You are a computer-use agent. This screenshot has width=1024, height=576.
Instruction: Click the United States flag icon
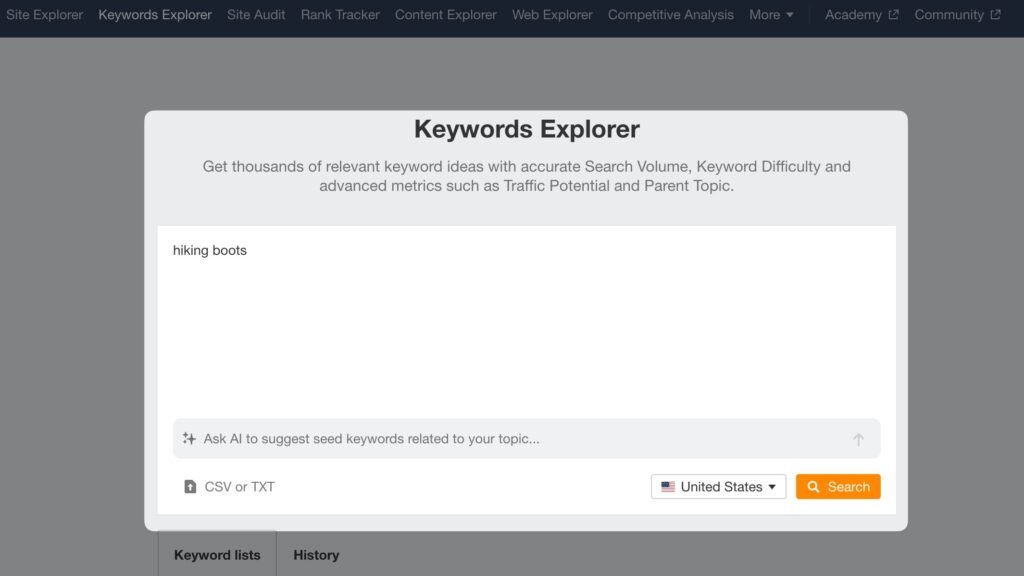point(668,487)
